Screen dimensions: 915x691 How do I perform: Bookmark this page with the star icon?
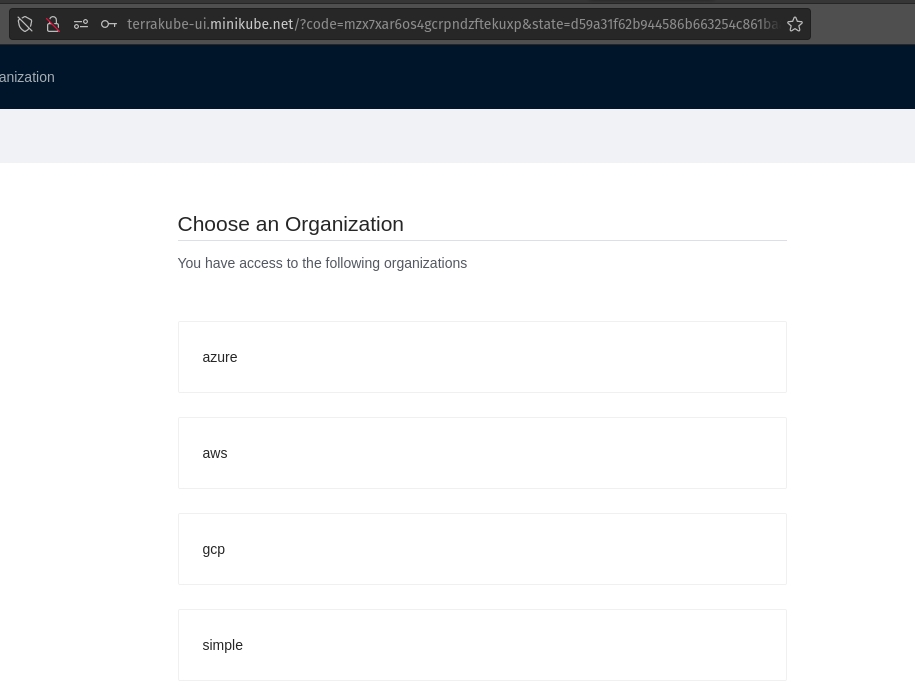[795, 24]
